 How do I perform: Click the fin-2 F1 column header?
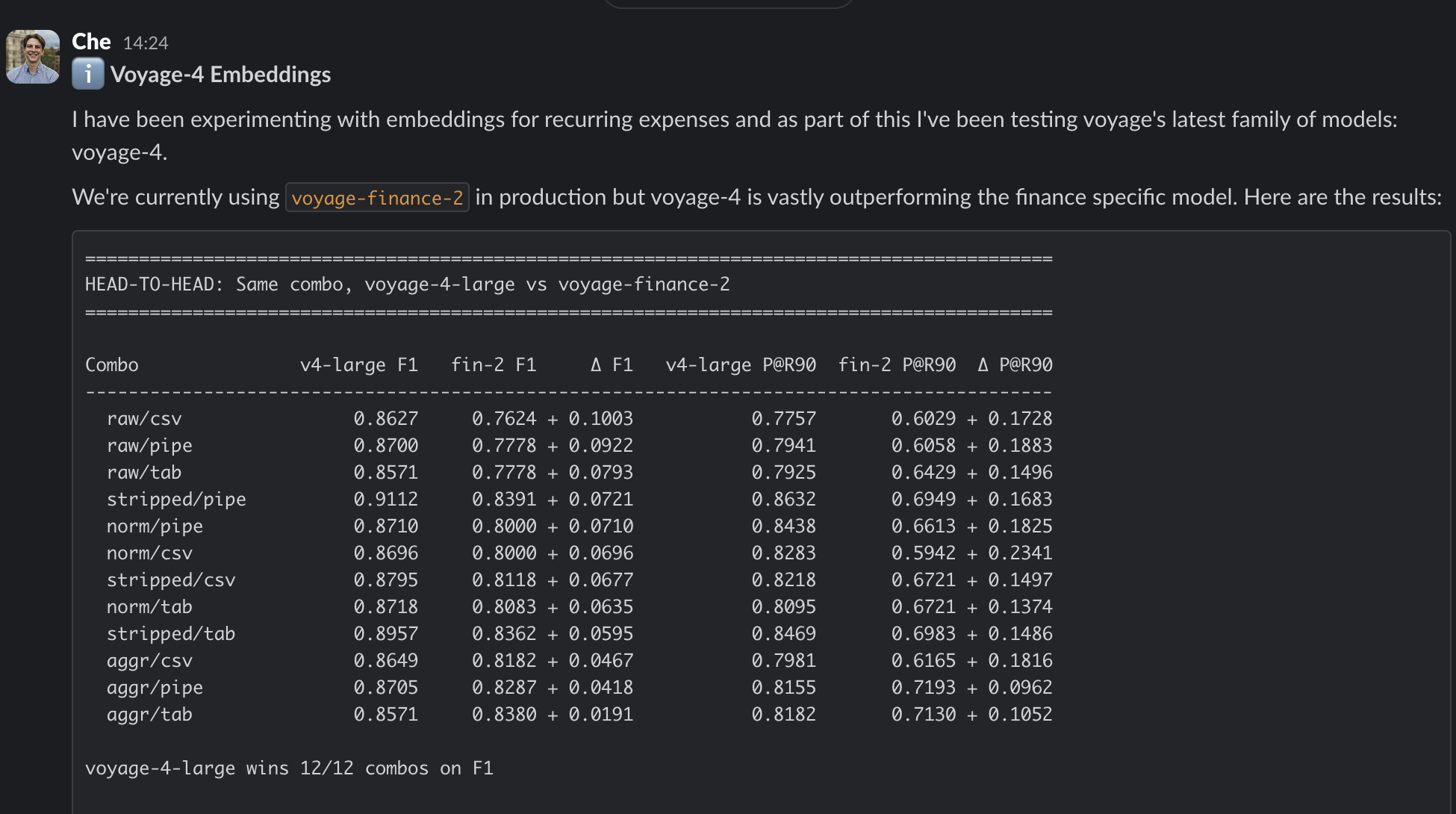pyautogui.click(x=494, y=365)
